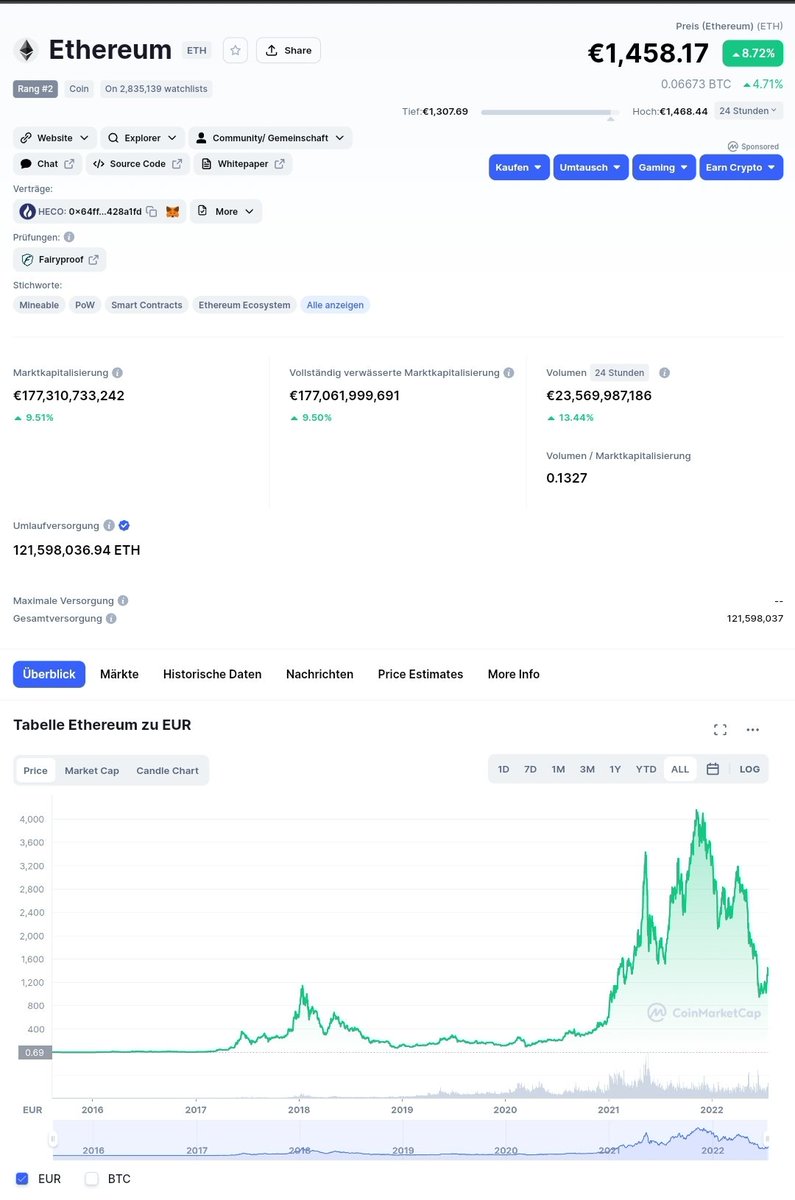Click the Rang #2 badge

point(37,89)
